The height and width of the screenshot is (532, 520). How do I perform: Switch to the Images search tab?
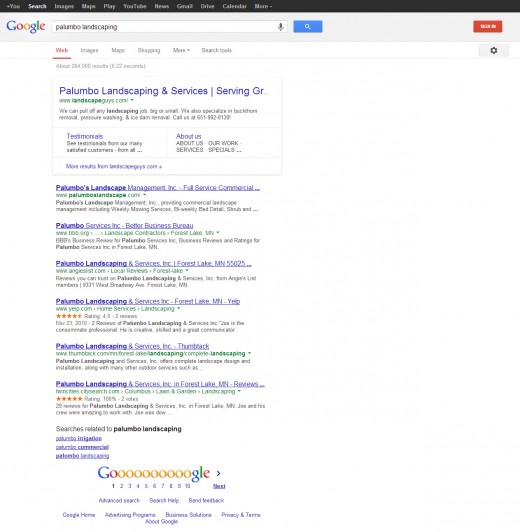click(x=89, y=51)
